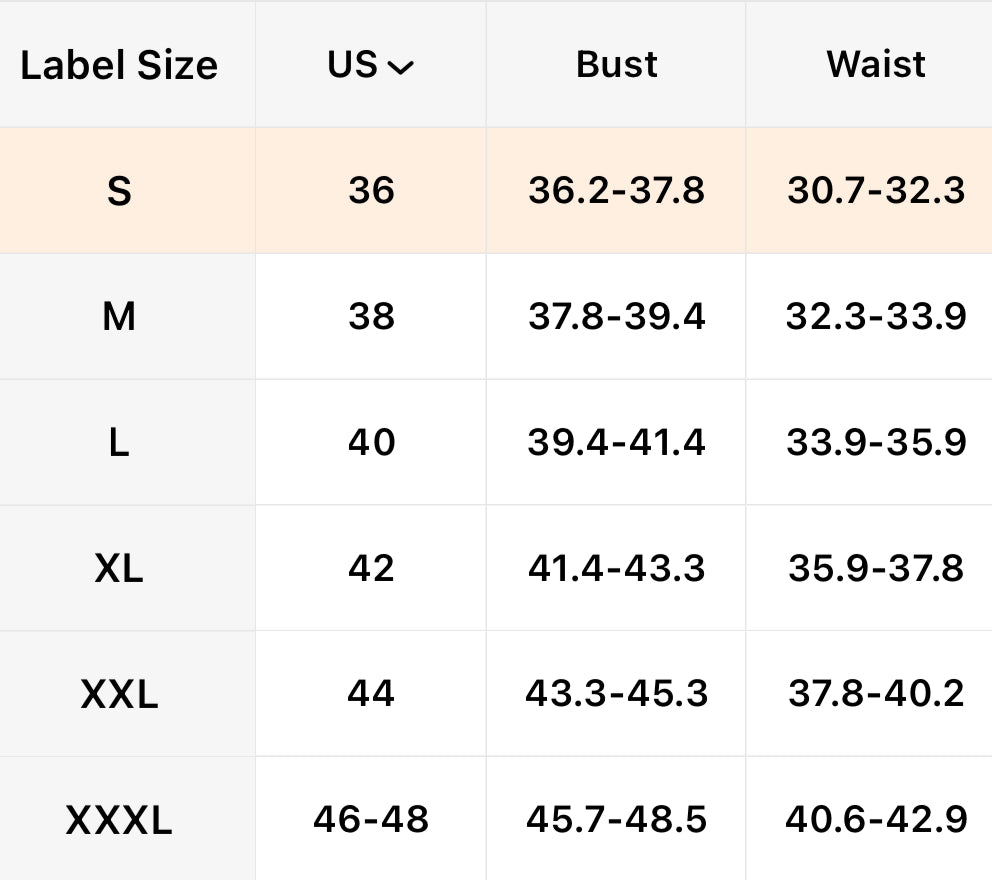Click US size 42 cell
The image size is (992, 880).
(x=371, y=568)
